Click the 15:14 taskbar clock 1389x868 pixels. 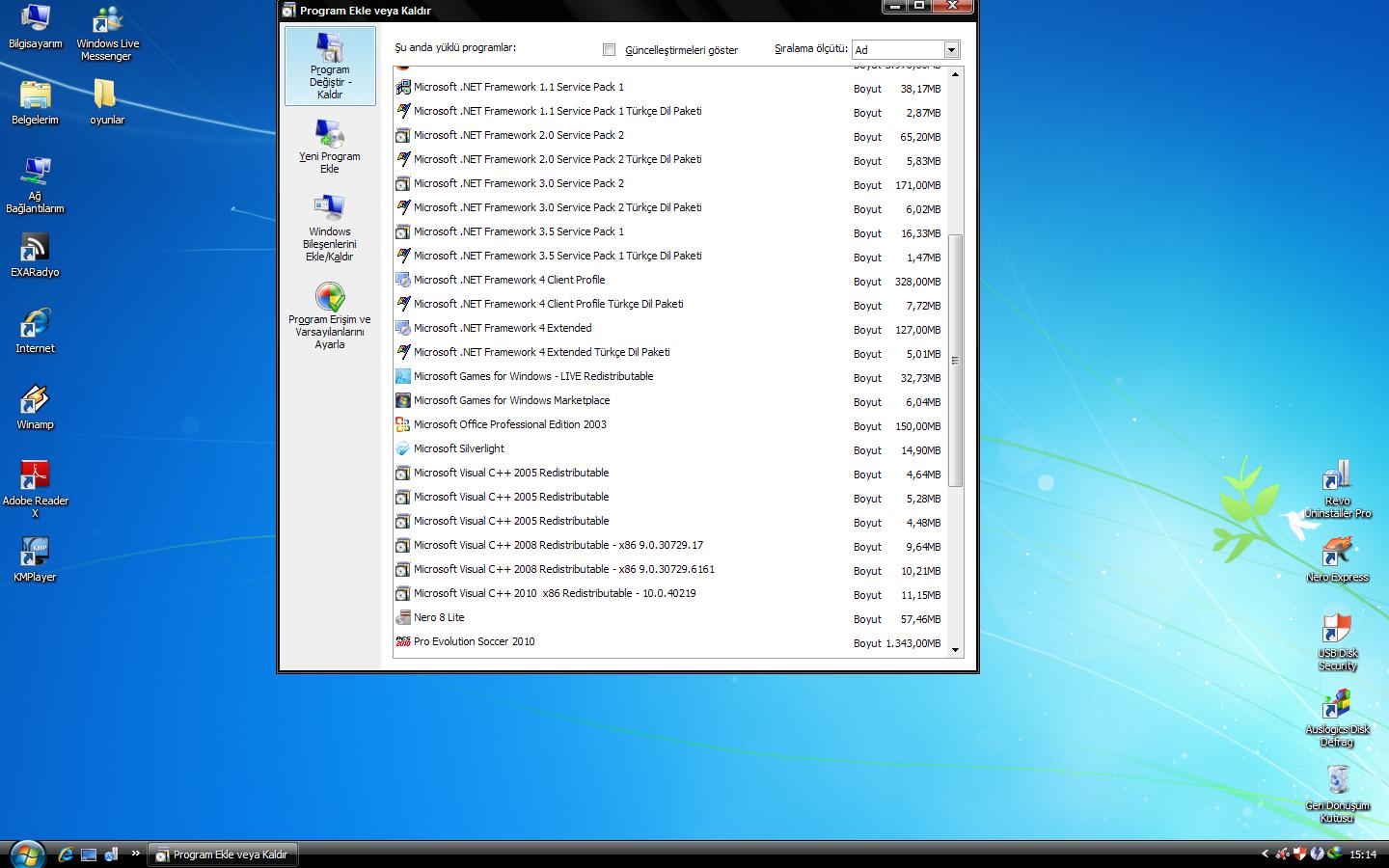click(1363, 854)
